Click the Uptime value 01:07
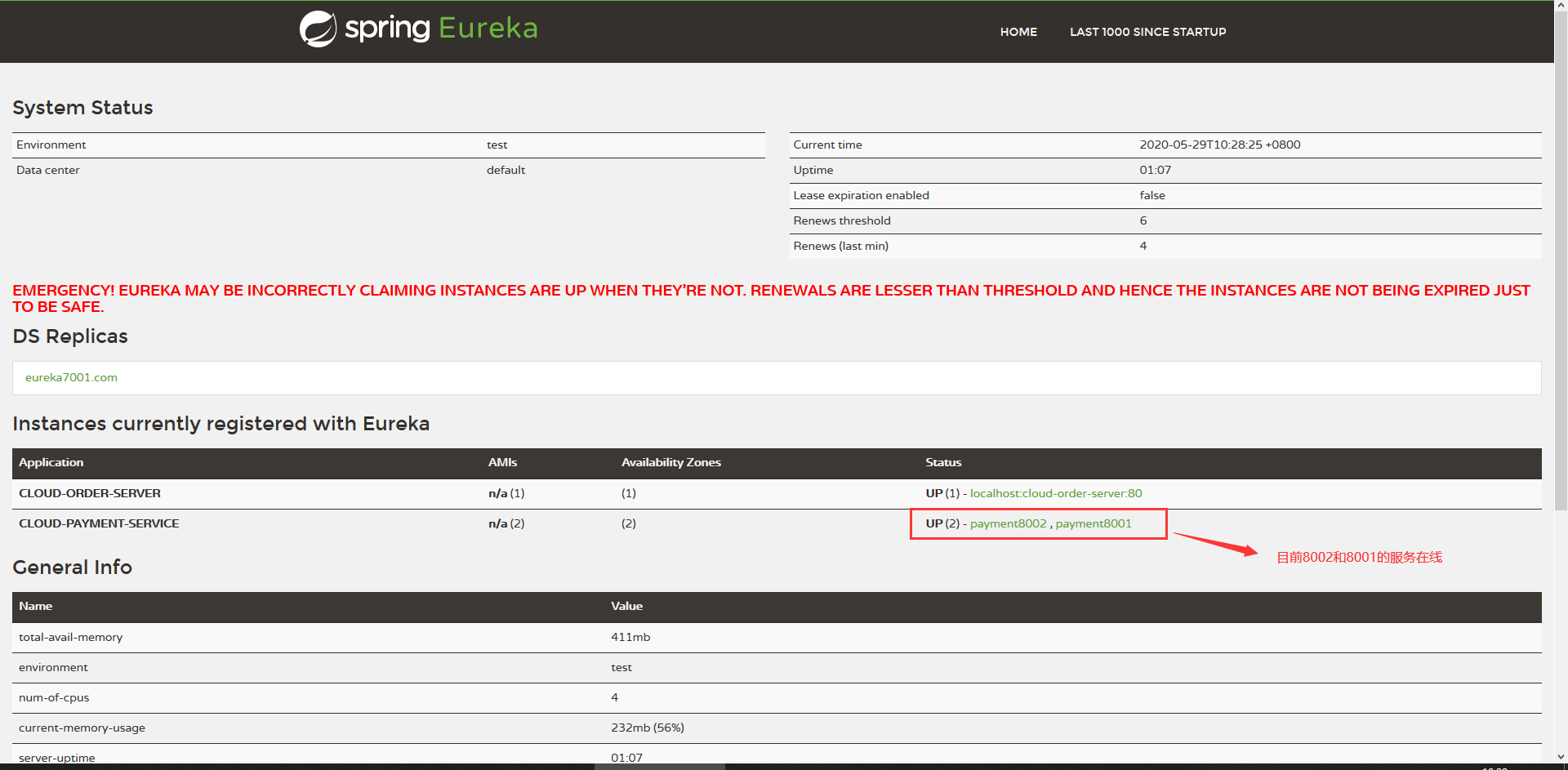 (1155, 170)
